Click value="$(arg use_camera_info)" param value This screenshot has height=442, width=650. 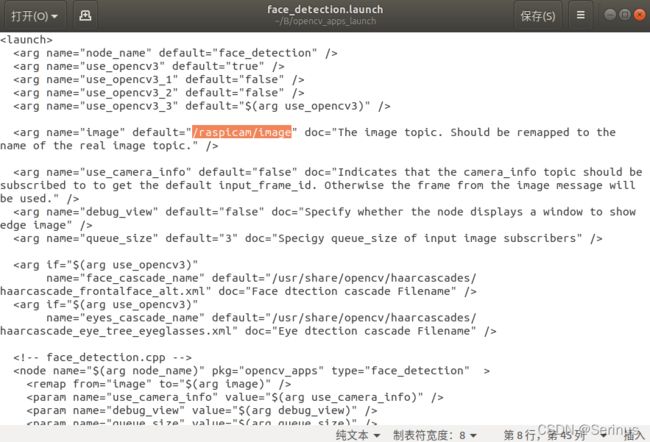point(325,397)
